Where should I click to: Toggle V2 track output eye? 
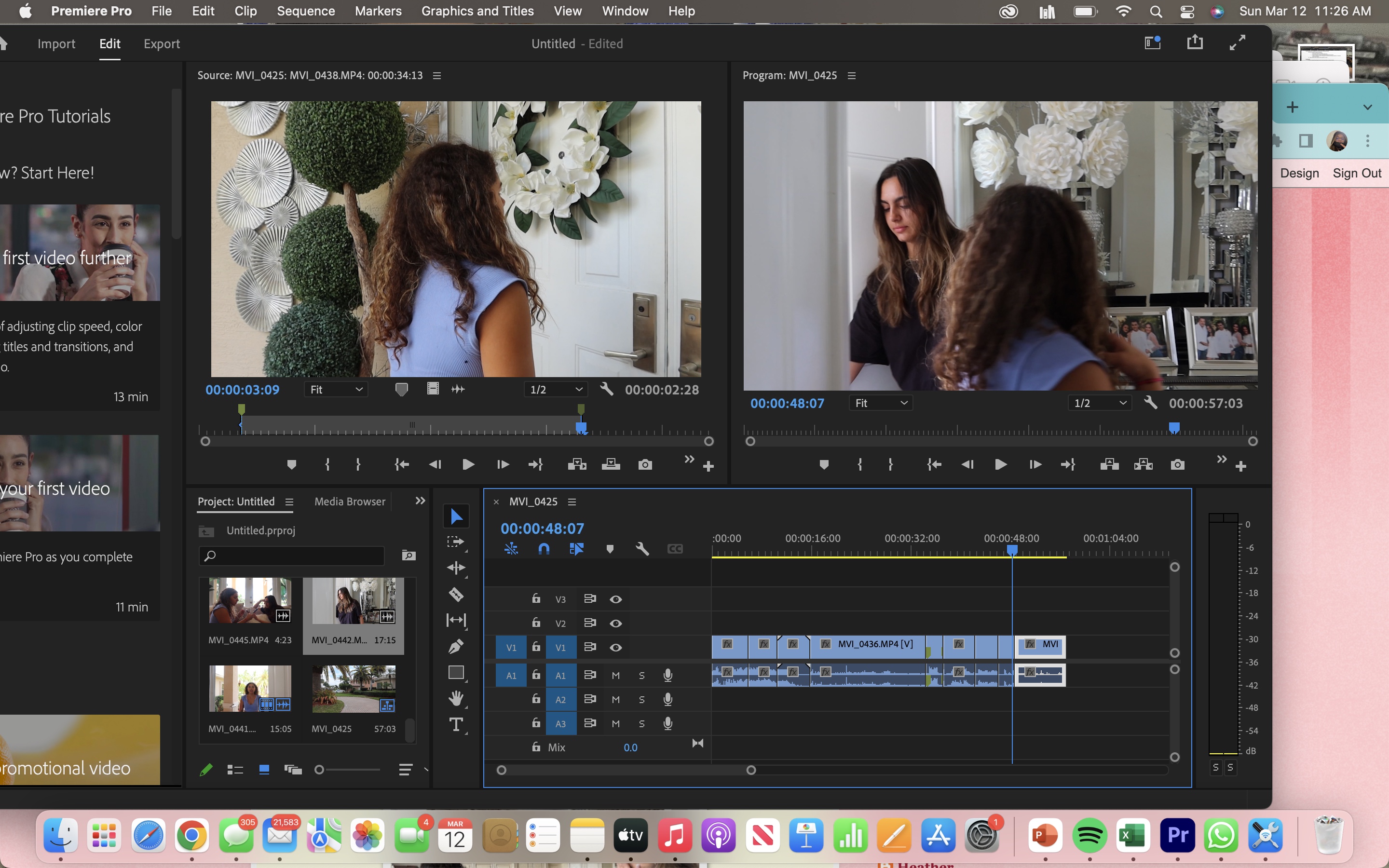616,624
